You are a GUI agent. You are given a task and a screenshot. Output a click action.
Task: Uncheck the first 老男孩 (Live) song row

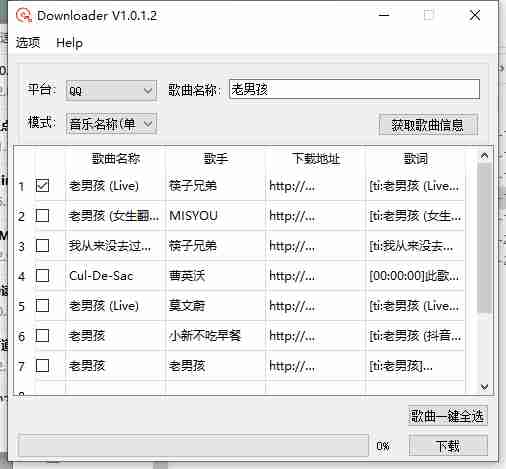point(42,186)
